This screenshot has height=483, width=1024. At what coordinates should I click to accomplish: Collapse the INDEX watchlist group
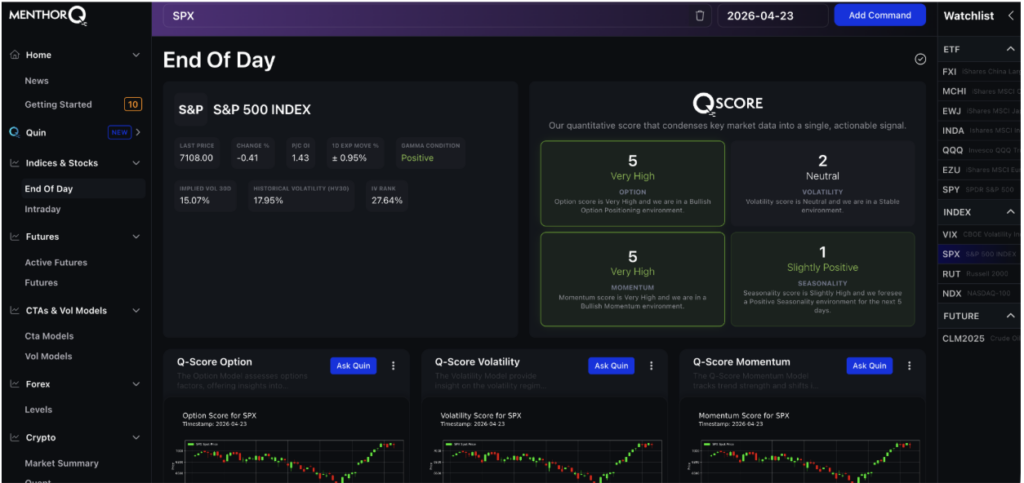(x=1010, y=212)
